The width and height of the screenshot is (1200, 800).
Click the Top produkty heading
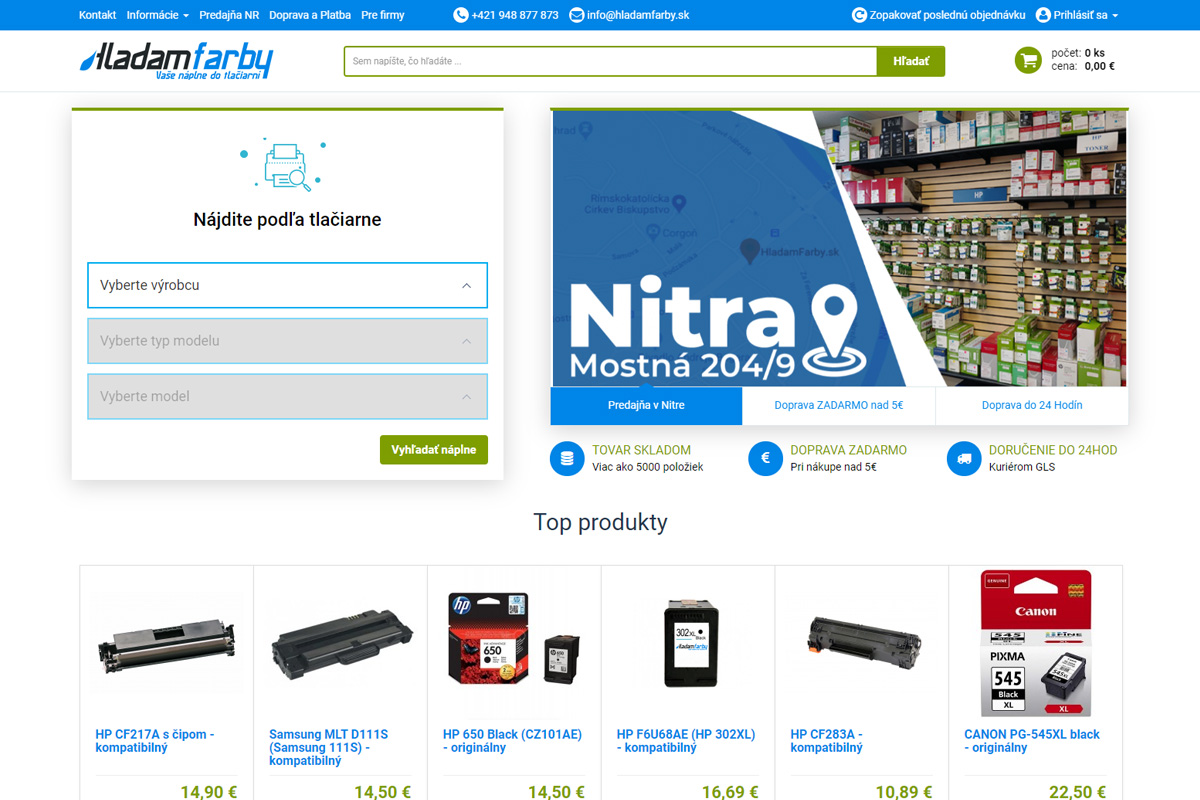[600, 522]
